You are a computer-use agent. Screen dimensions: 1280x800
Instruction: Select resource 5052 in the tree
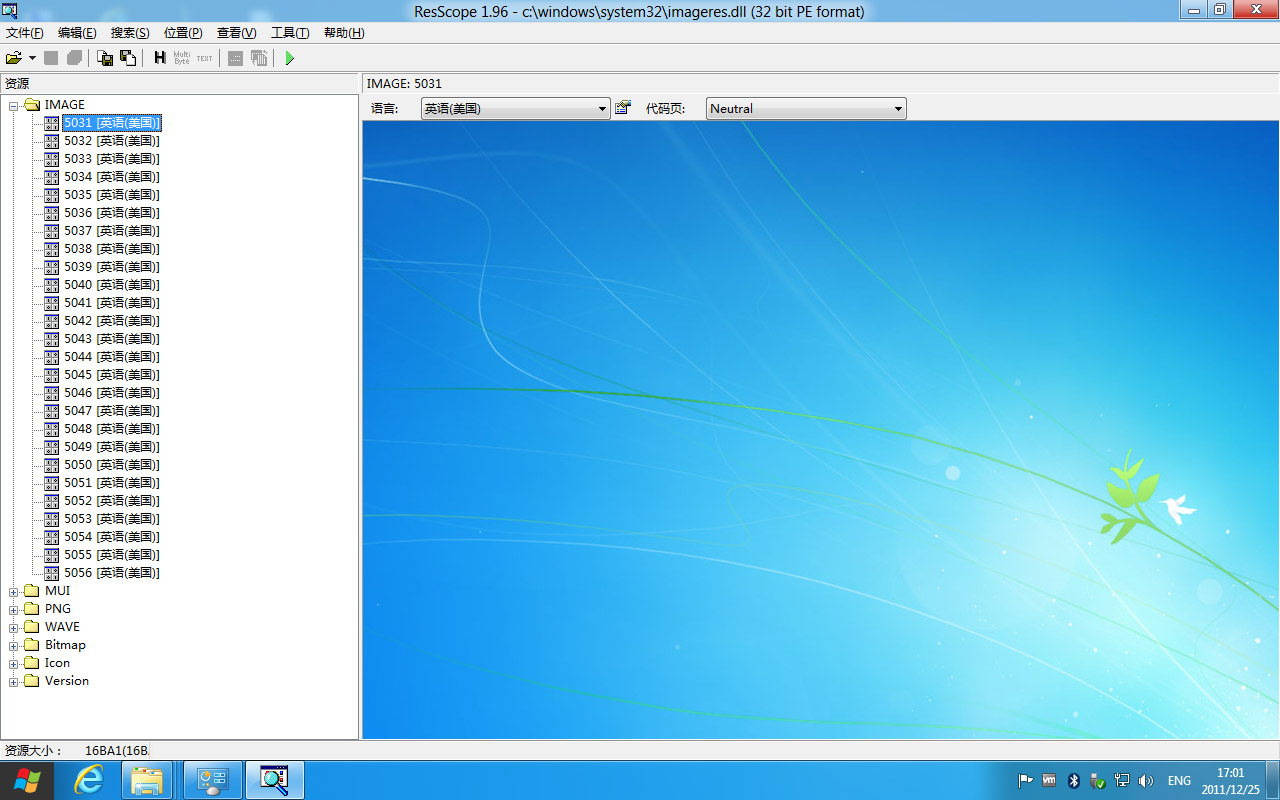112,501
